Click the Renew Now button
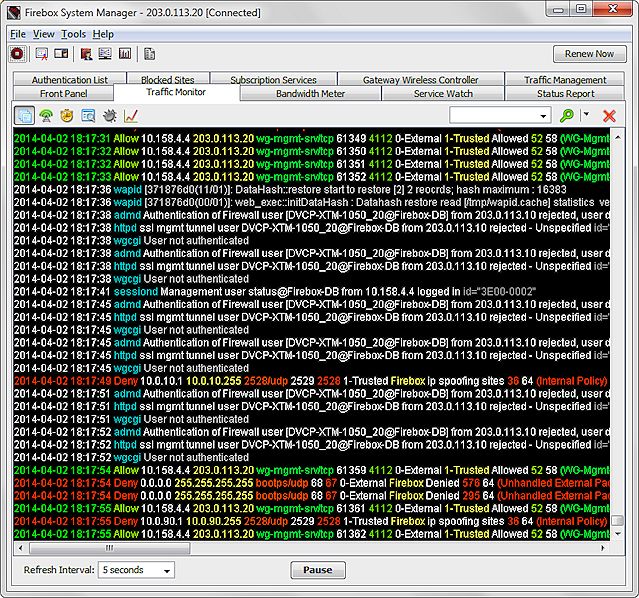The width and height of the screenshot is (639, 598). [x=589, y=54]
